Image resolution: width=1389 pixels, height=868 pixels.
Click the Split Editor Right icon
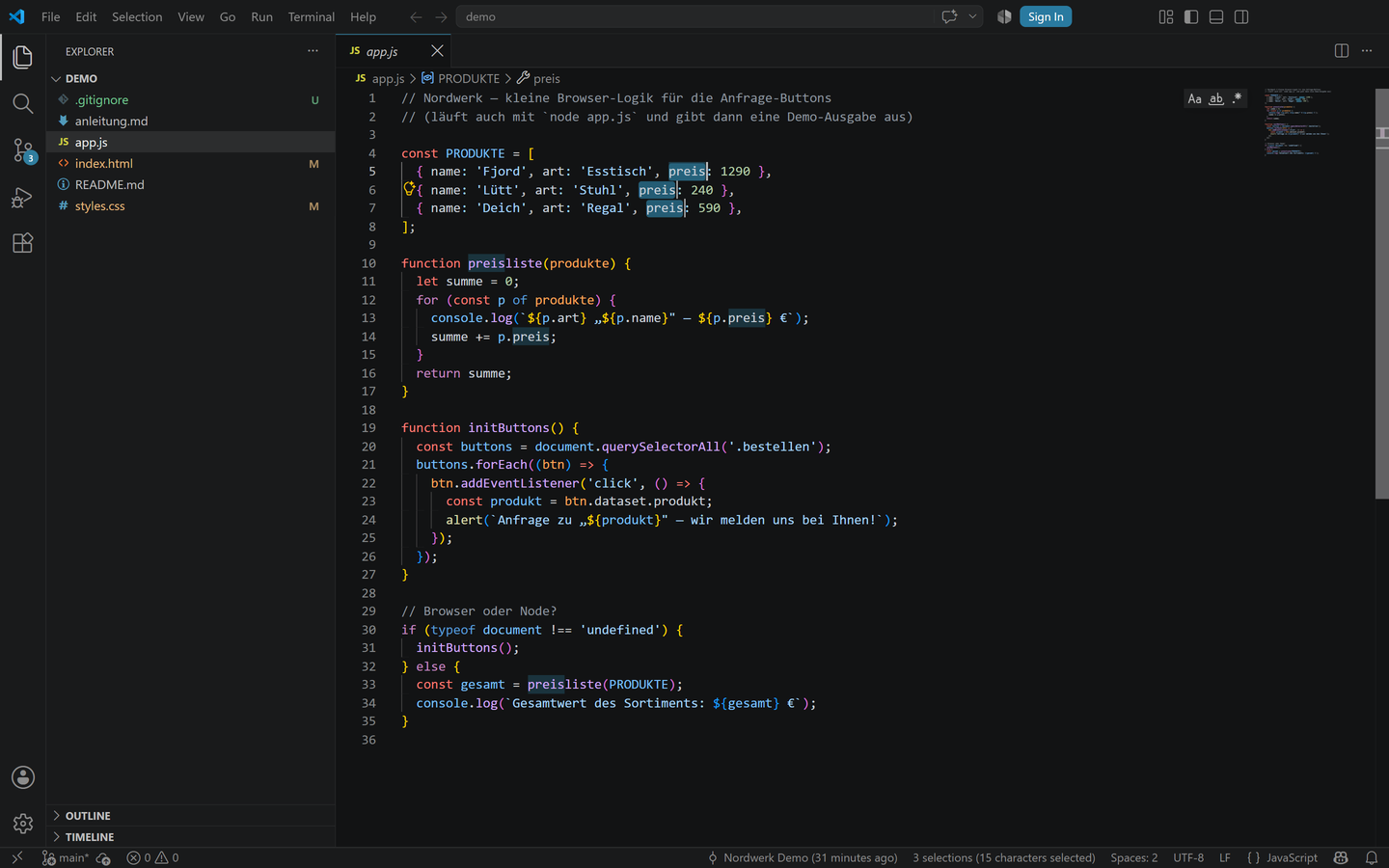click(1341, 51)
